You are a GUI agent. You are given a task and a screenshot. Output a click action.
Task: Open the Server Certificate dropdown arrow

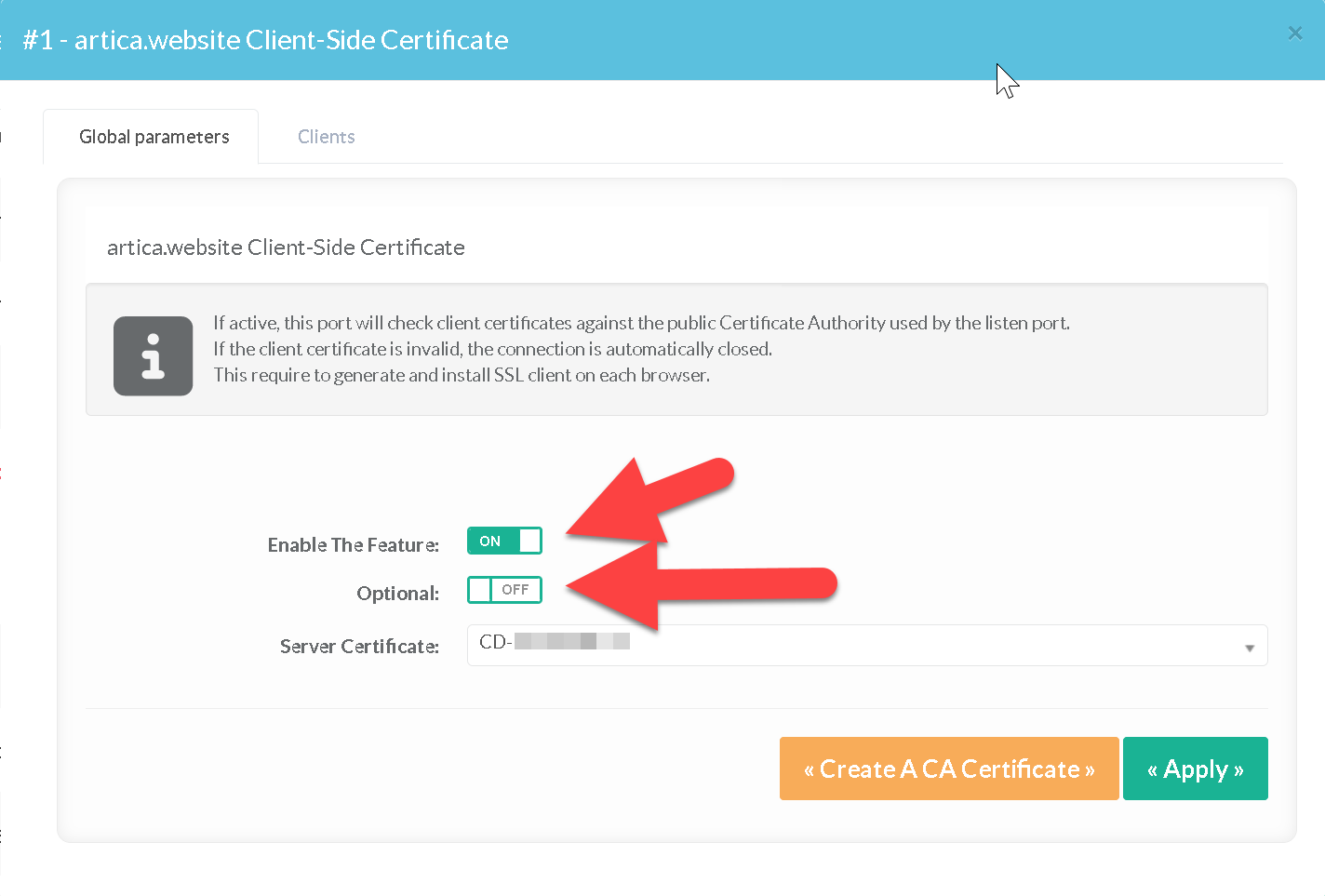pos(1249,648)
